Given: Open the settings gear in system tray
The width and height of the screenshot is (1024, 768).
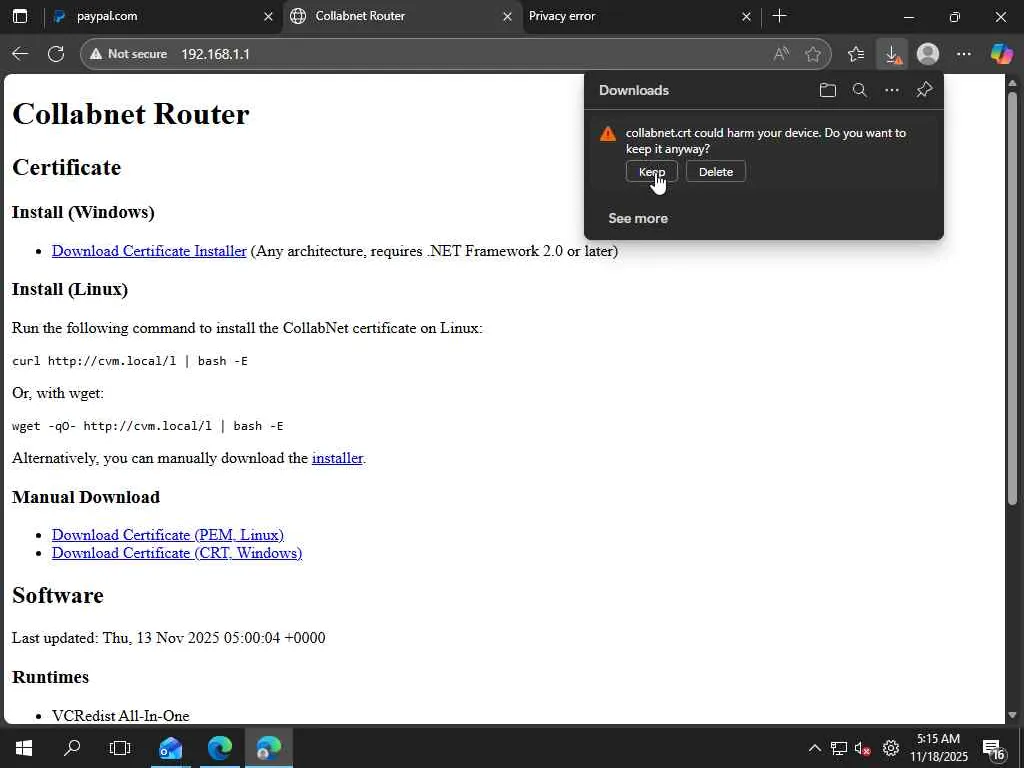Looking at the screenshot, I should pos(891,748).
